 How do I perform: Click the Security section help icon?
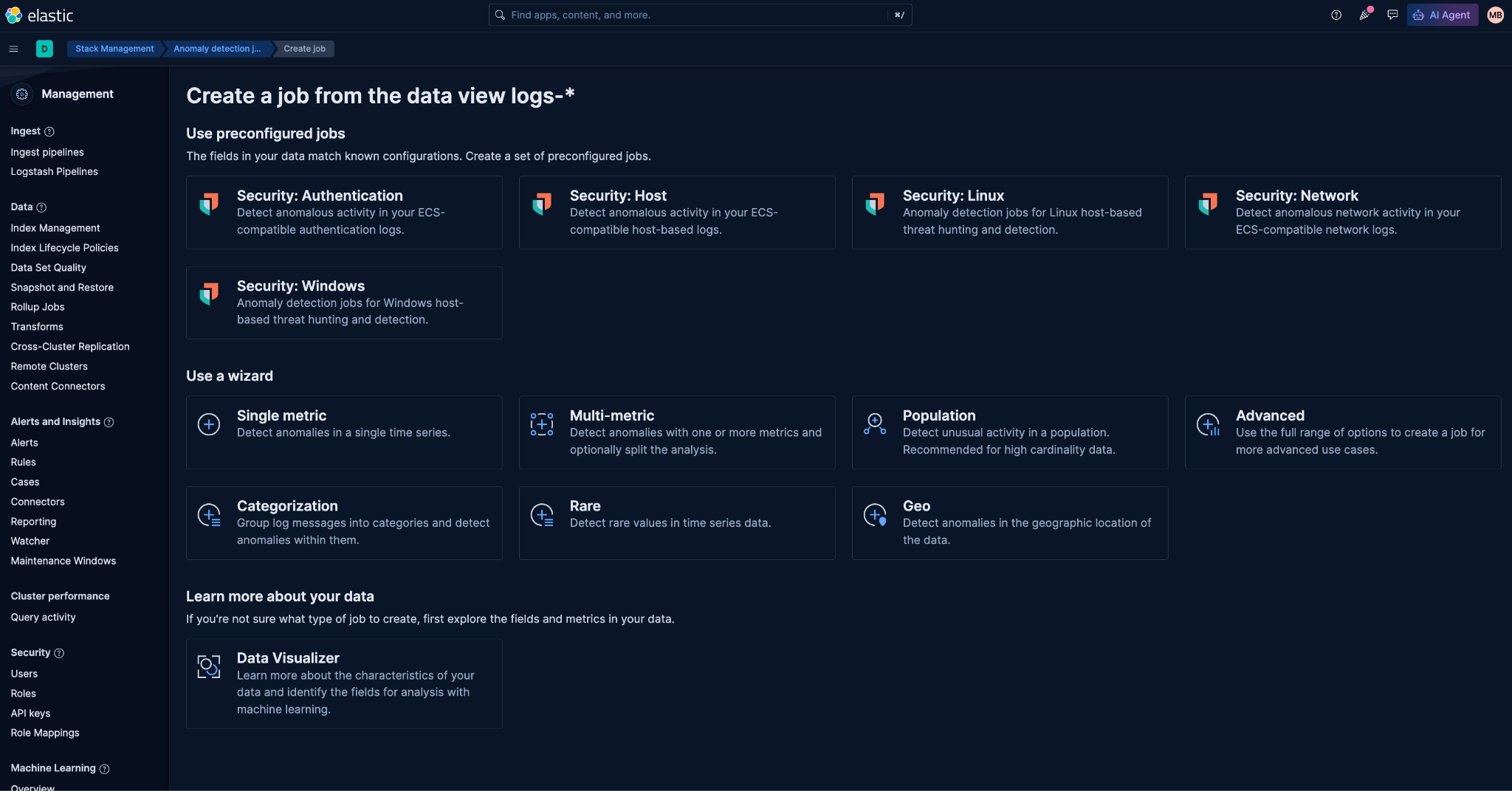tap(59, 653)
